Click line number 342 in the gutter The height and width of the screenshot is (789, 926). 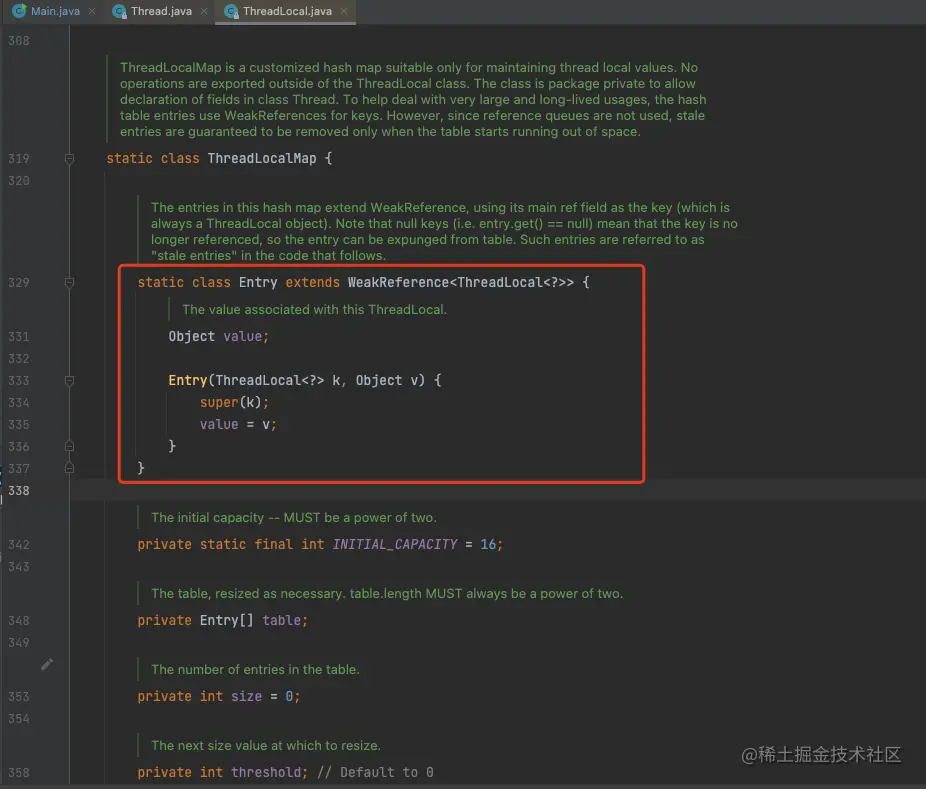(18, 545)
